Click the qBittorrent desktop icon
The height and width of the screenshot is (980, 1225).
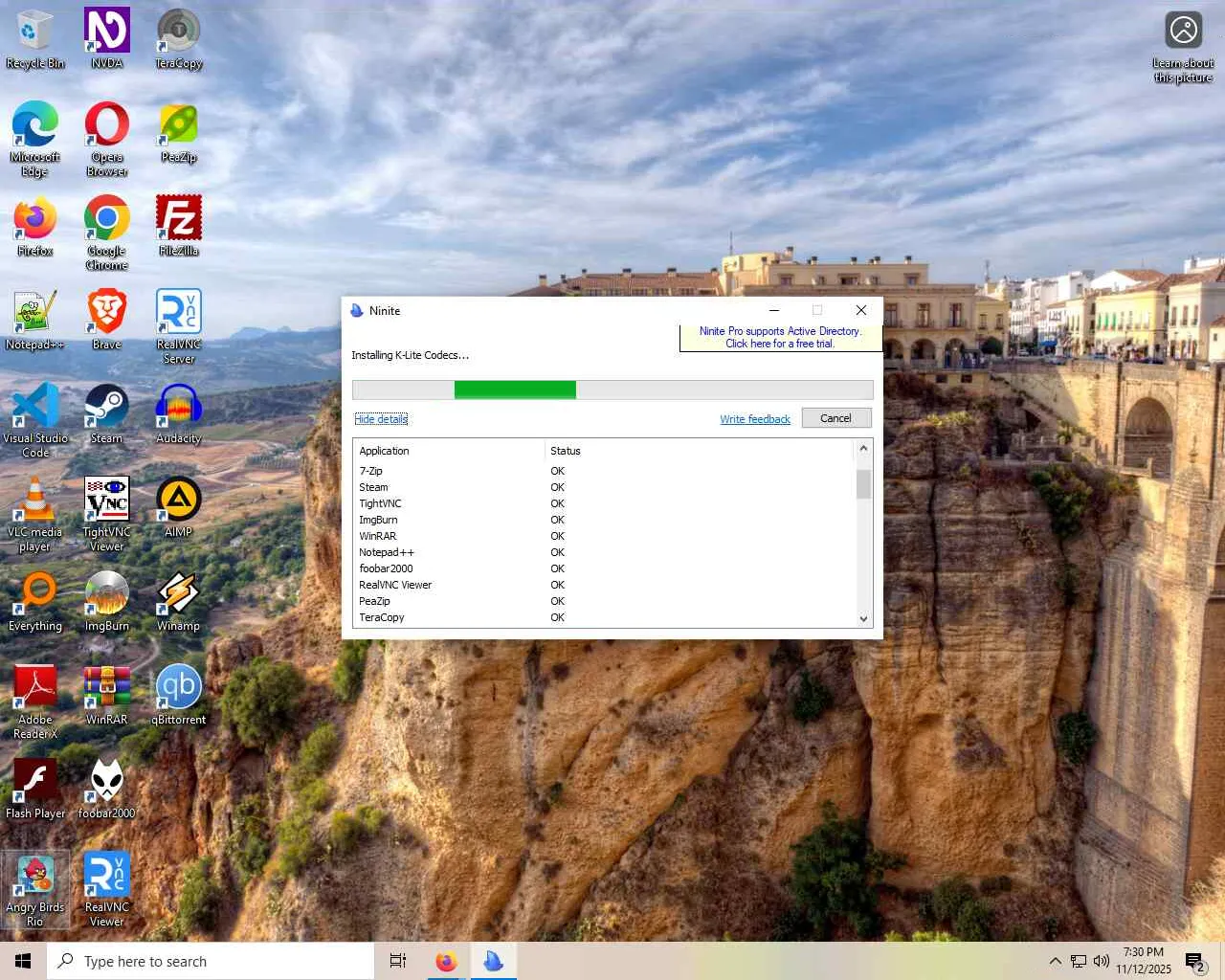(179, 696)
